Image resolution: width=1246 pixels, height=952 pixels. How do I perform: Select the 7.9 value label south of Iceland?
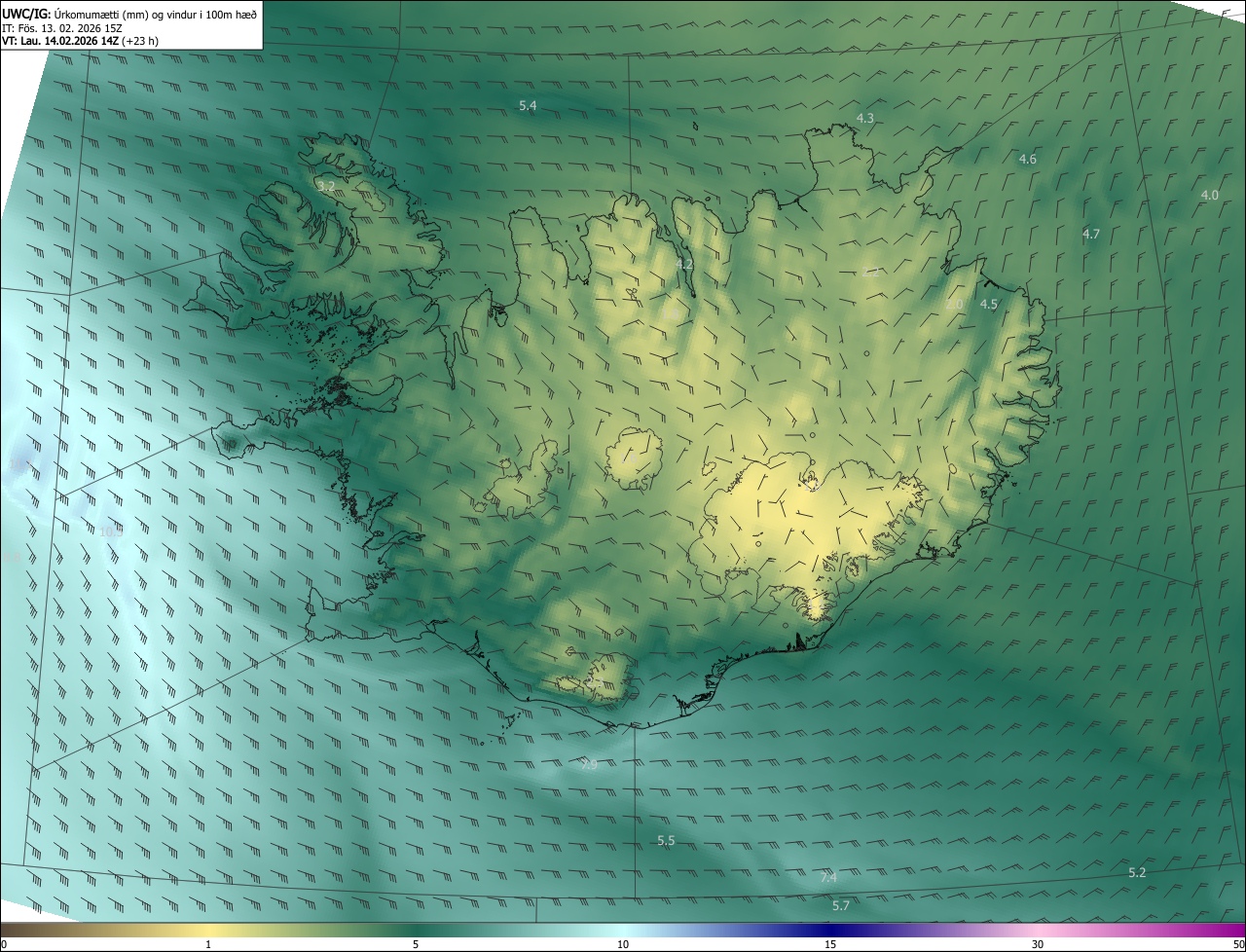(x=588, y=765)
